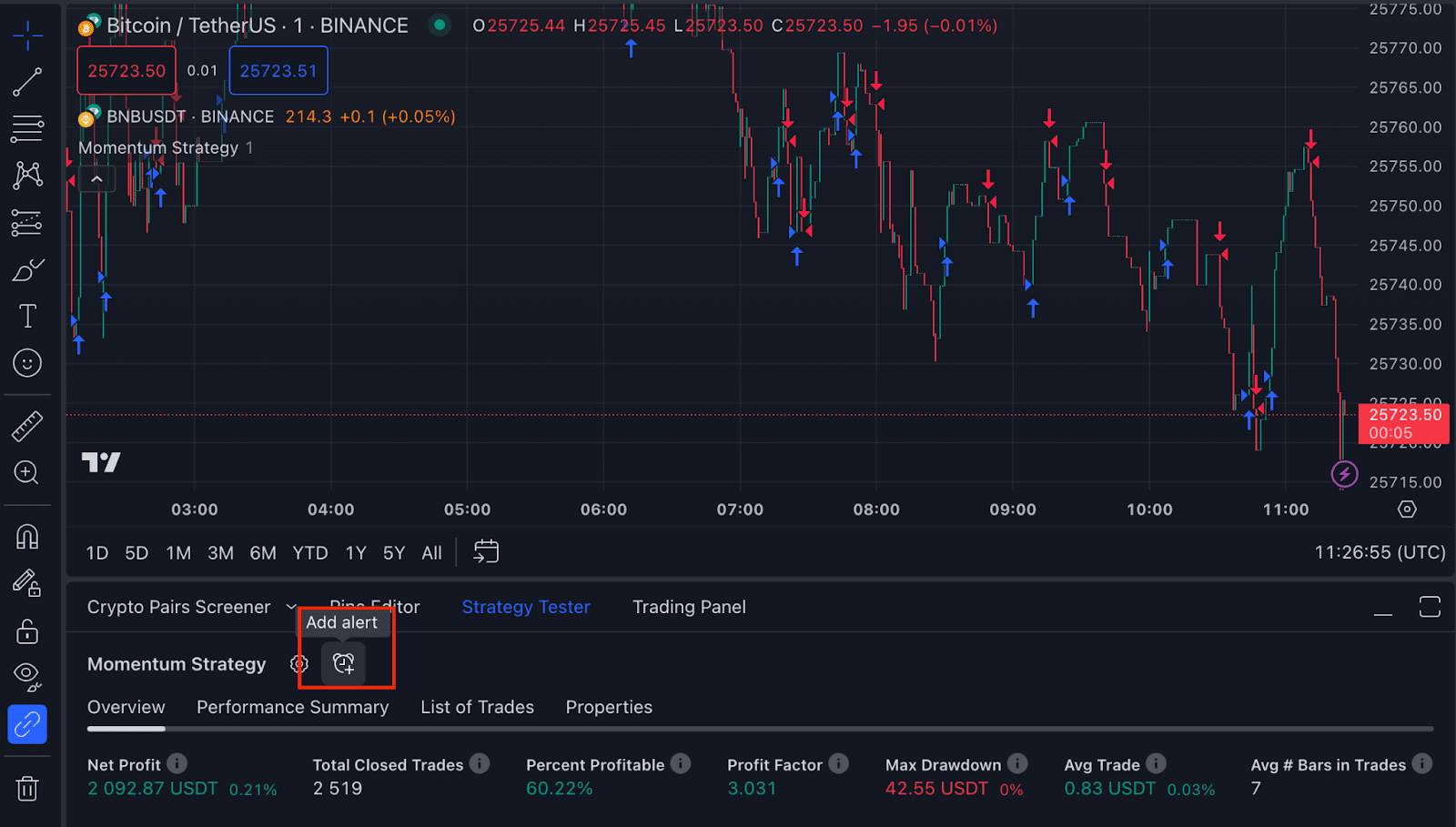This screenshot has height=827, width=1456.
Task: Toggle stay in drawing mode
Action: tap(27, 583)
